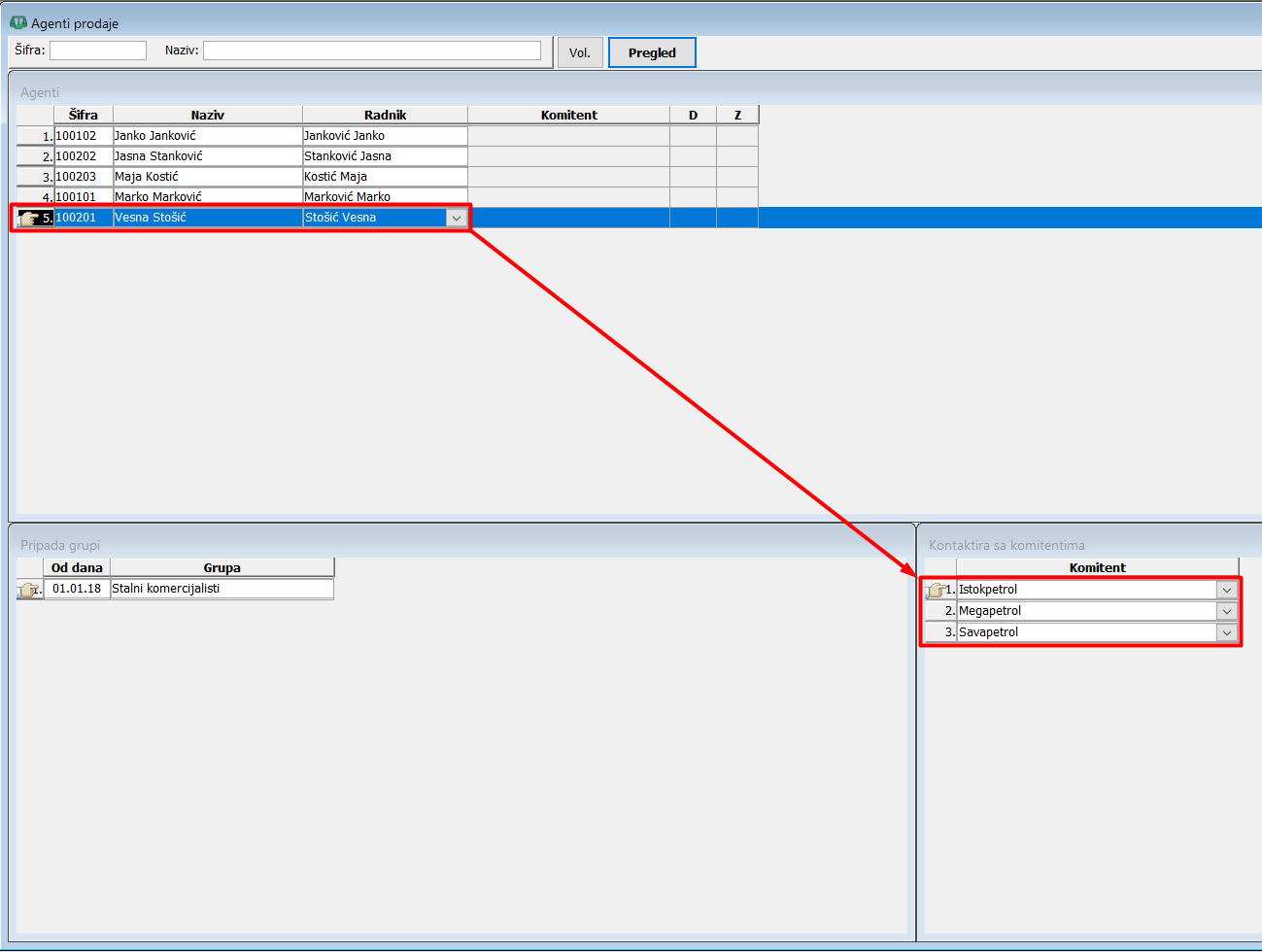Open the Radnik dropdown for Stošić Vesna
This screenshot has height=952, width=1262.
pos(457,218)
